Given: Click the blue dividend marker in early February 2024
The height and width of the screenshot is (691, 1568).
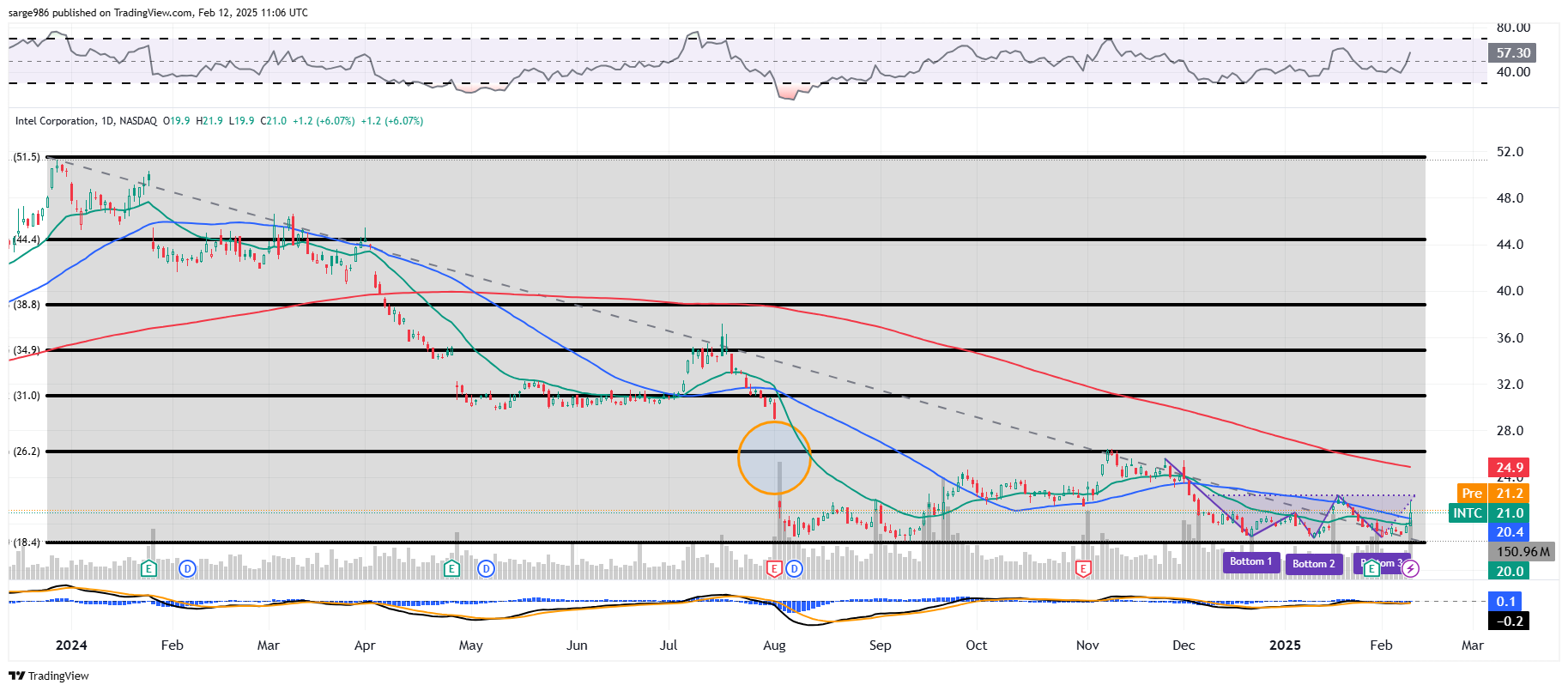Looking at the screenshot, I should pos(187,568).
